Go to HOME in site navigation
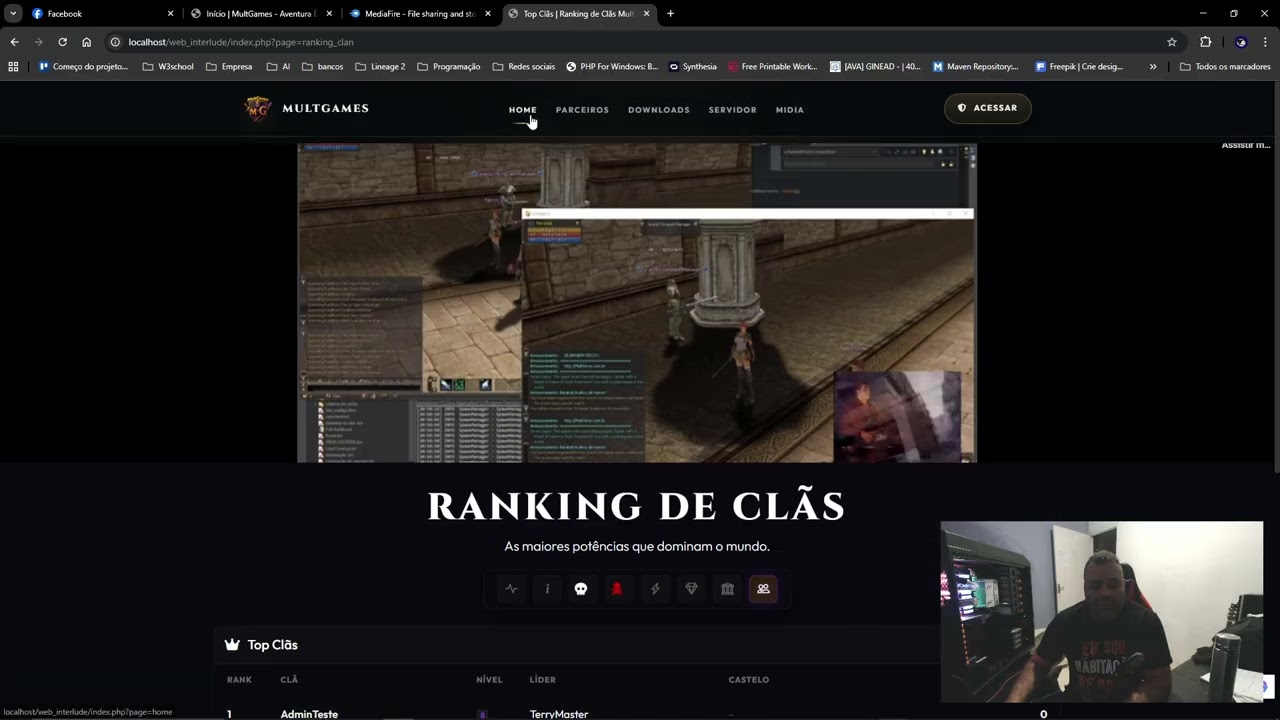1280x720 pixels. click(x=522, y=110)
